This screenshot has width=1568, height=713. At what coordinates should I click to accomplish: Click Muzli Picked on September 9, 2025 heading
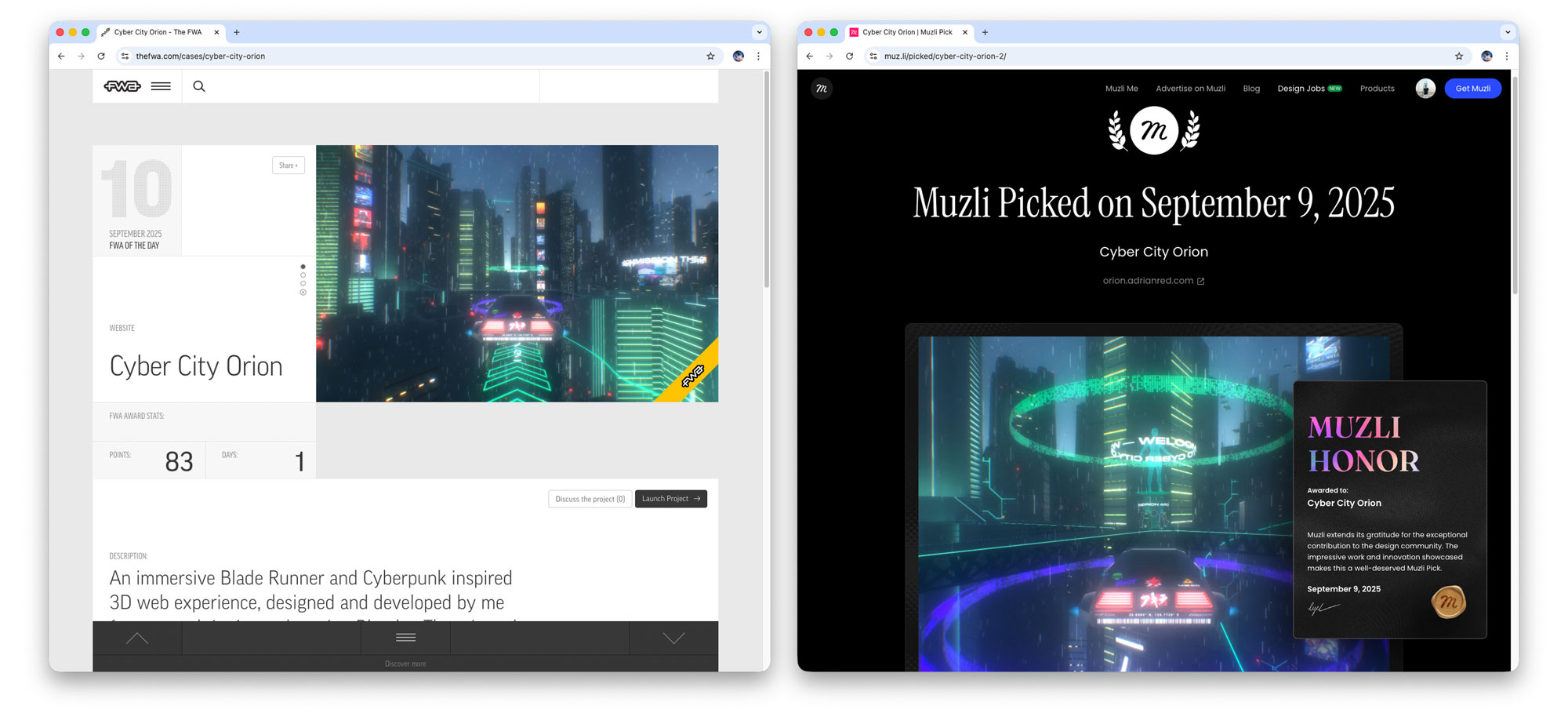1153,203
